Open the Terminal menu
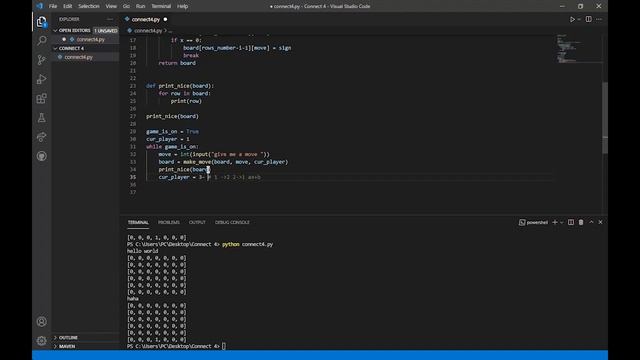 click(161, 6)
